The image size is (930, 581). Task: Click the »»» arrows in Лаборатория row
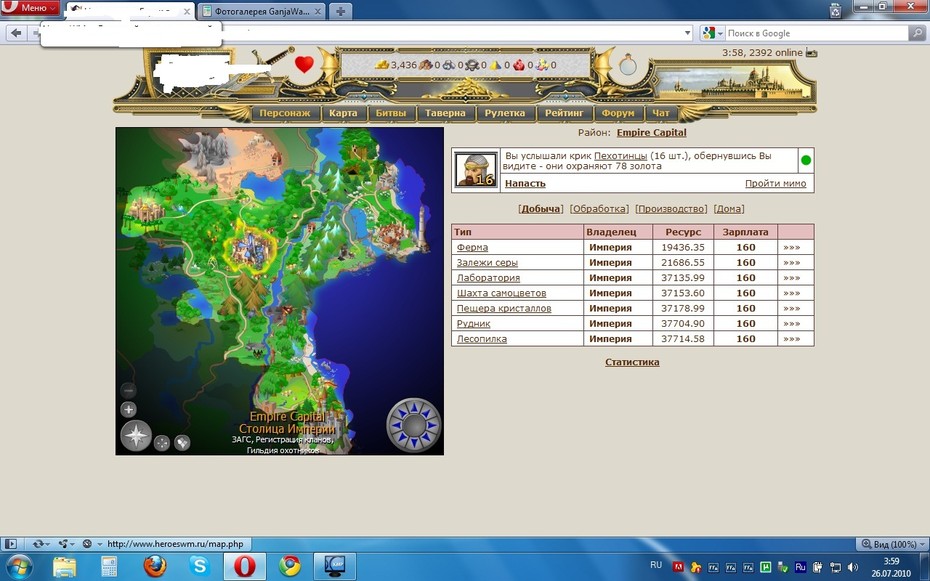[792, 277]
